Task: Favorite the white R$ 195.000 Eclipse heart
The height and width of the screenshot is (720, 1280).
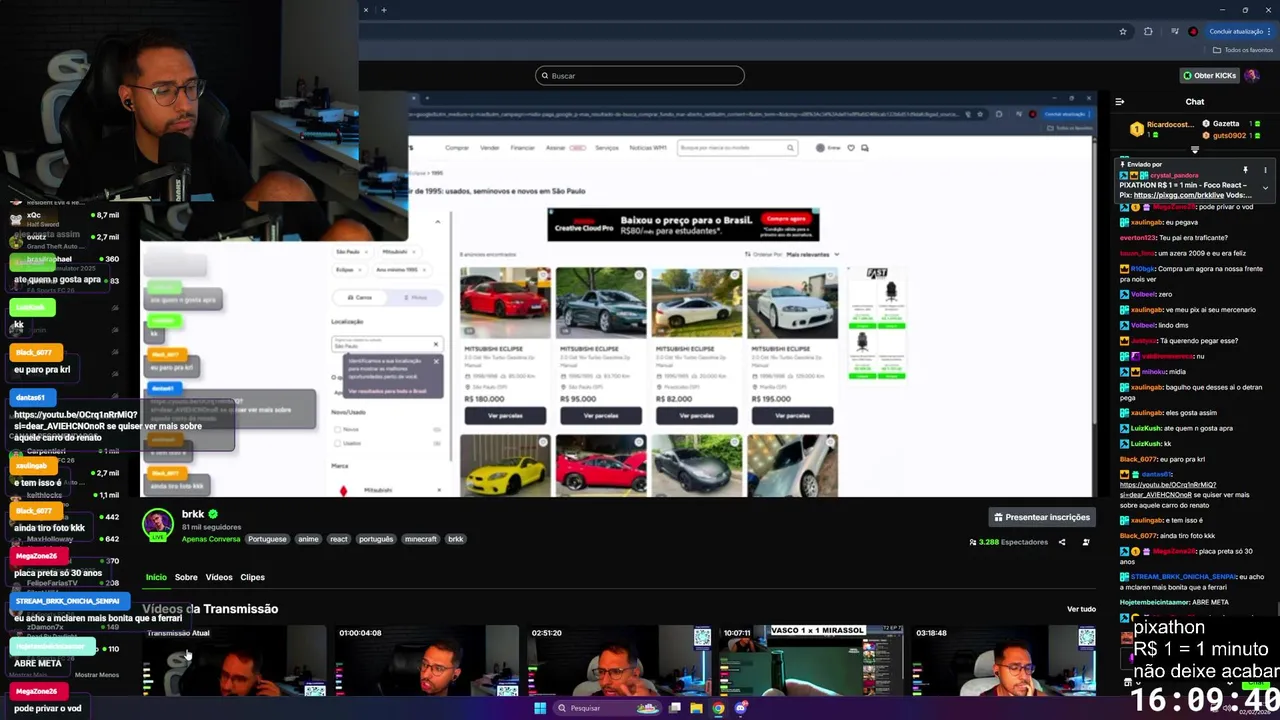Action: tap(830, 274)
